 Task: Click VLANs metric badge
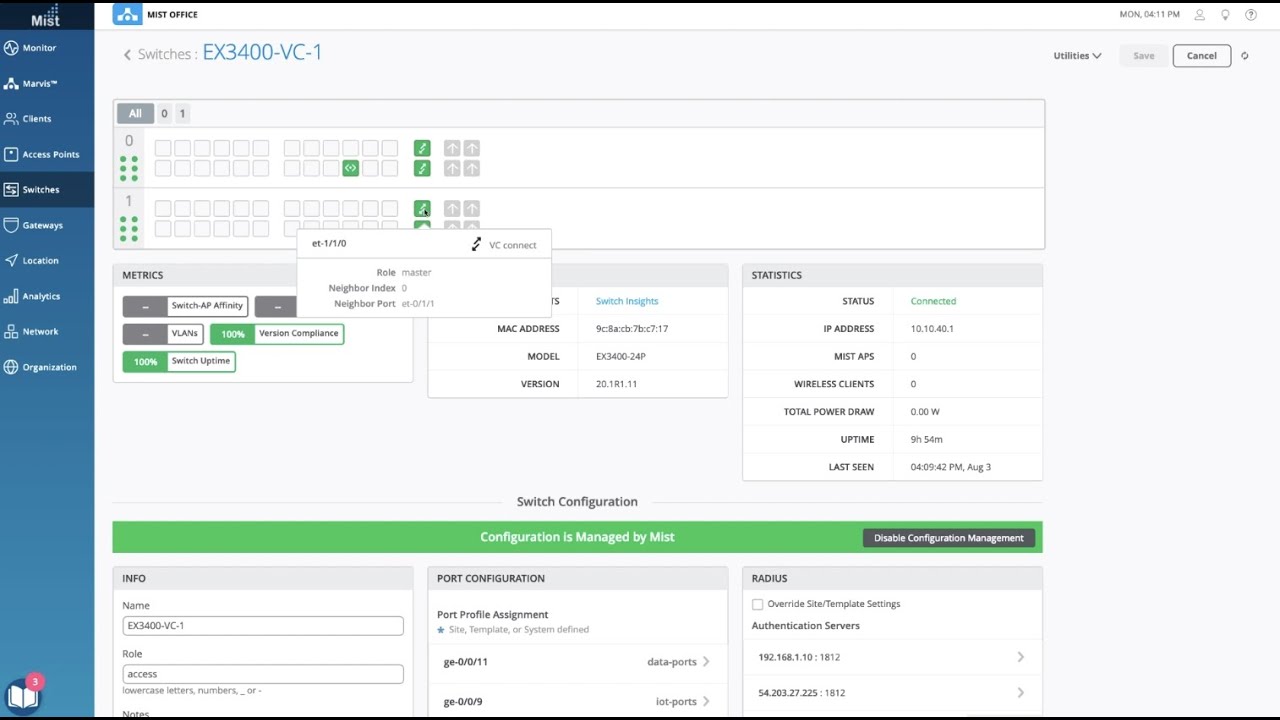point(163,334)
